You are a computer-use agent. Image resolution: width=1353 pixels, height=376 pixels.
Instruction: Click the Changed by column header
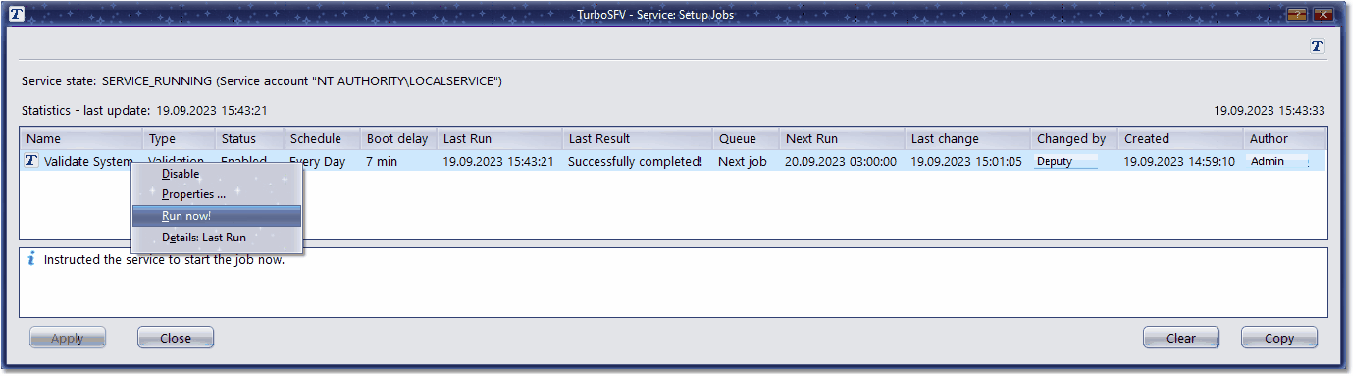pyautogui.click(x=1074, y=139)
